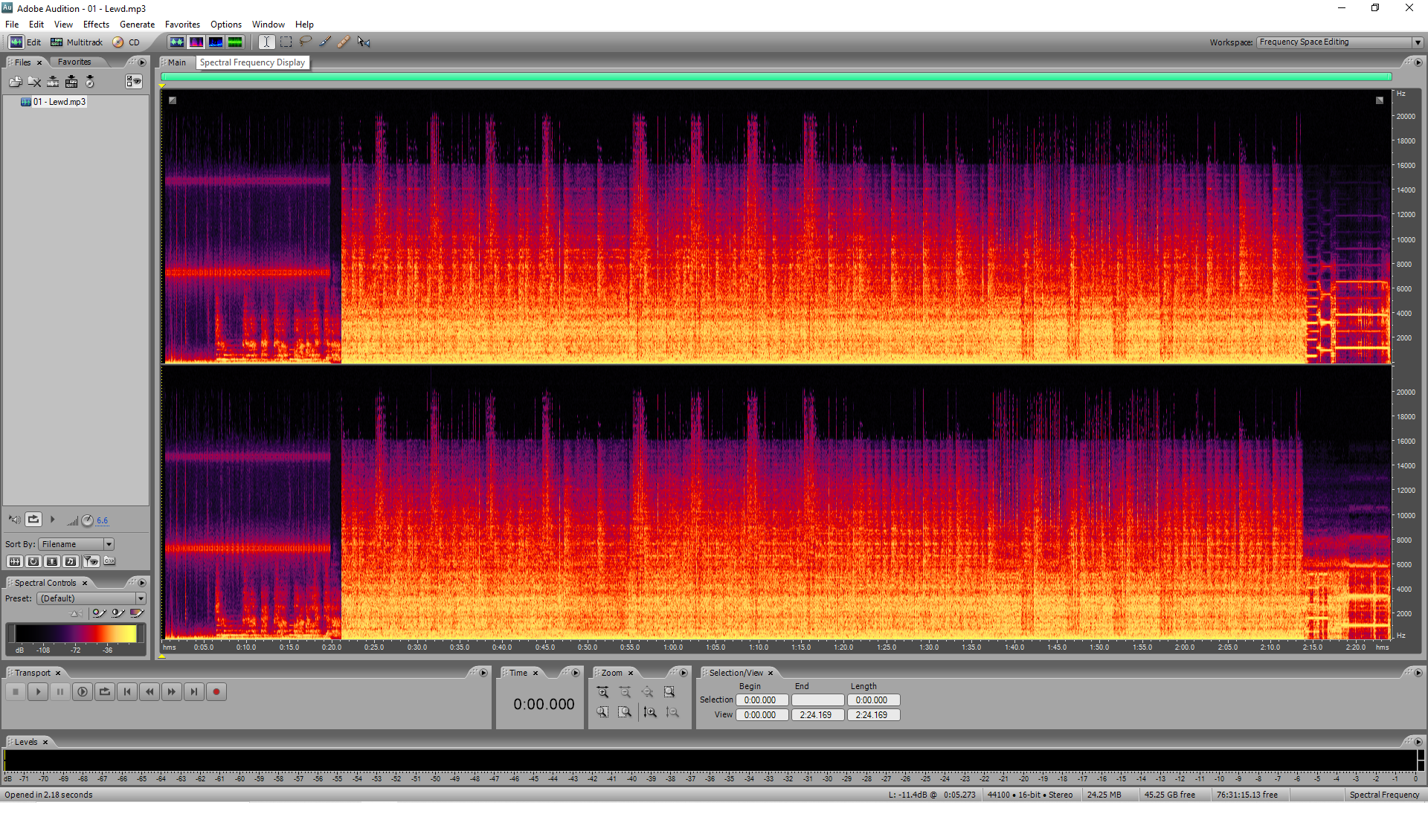Click the Selection Begin time field
The height and width of the screenshot is (840, 1428).
762,700
